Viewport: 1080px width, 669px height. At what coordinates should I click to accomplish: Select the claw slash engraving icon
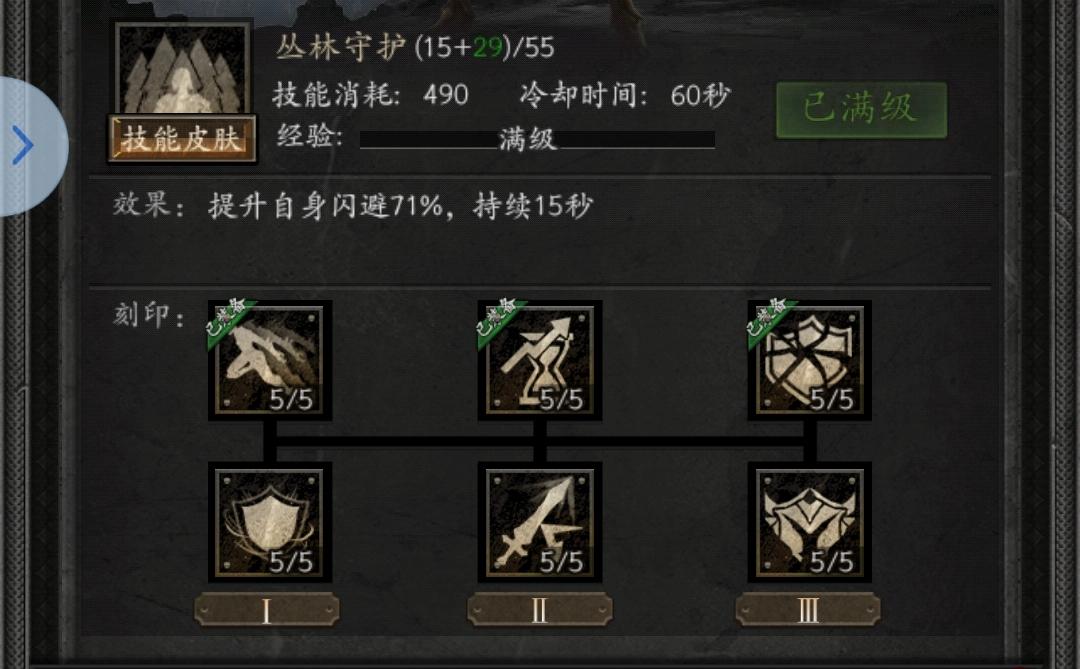270,360
